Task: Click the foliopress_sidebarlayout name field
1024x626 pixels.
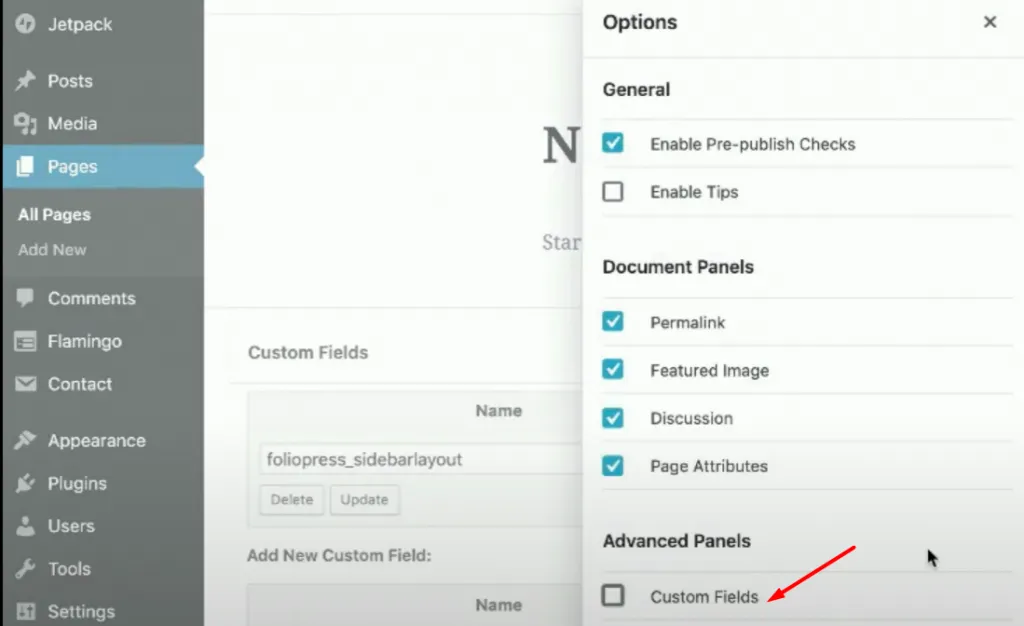Action: click(x=421, y=459)
